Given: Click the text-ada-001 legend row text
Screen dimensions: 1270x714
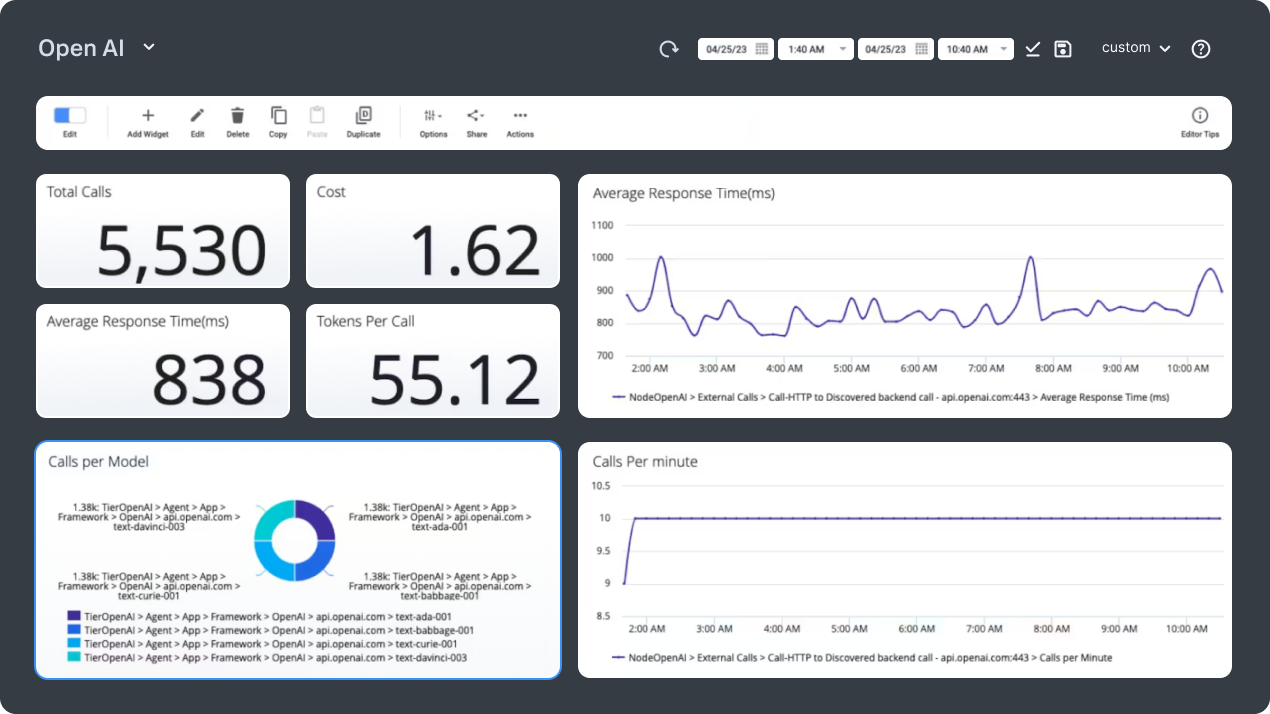Looking at the screenshot, I should (268, 617).
